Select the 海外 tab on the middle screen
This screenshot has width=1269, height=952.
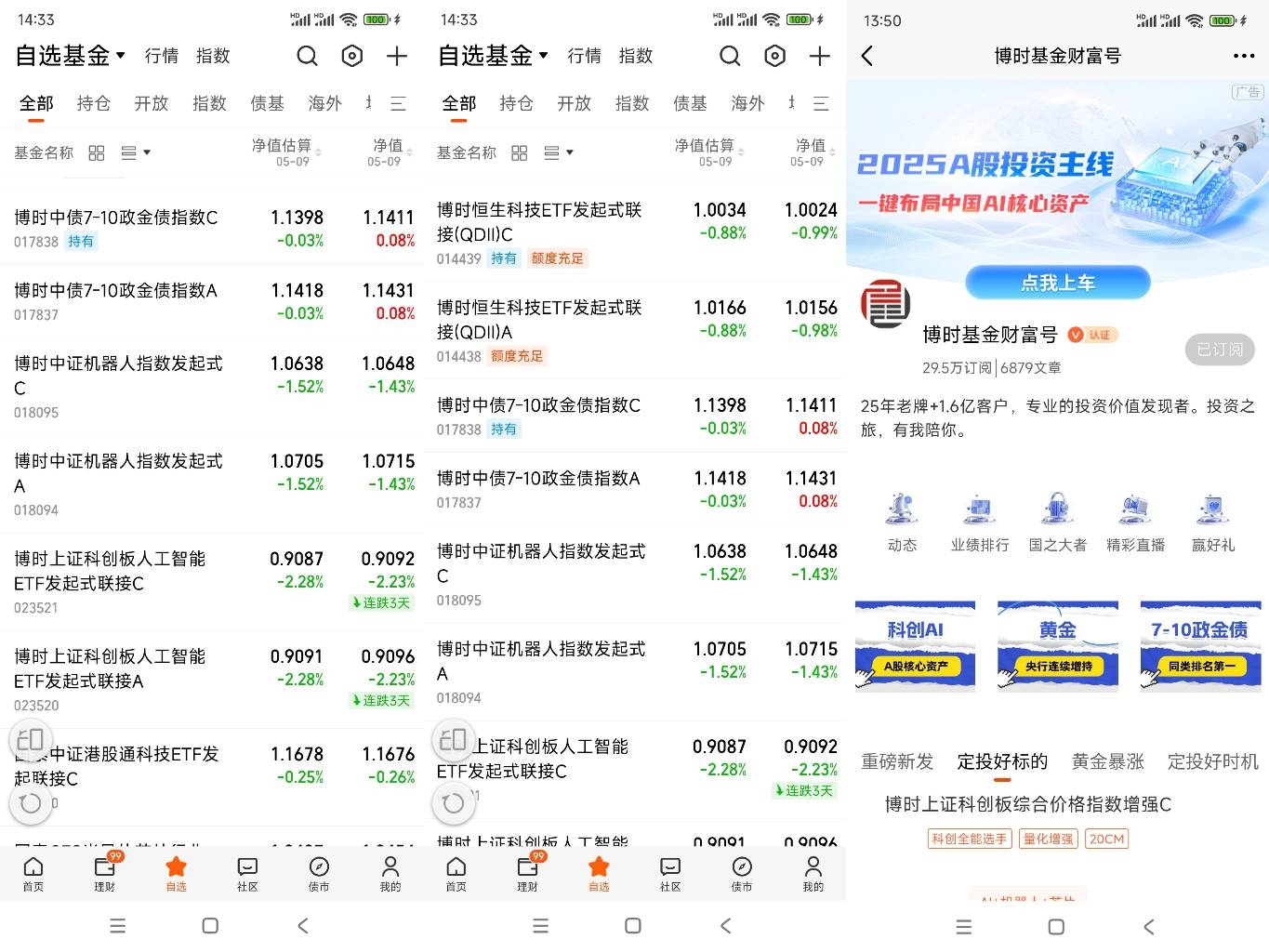click(747, 103)
